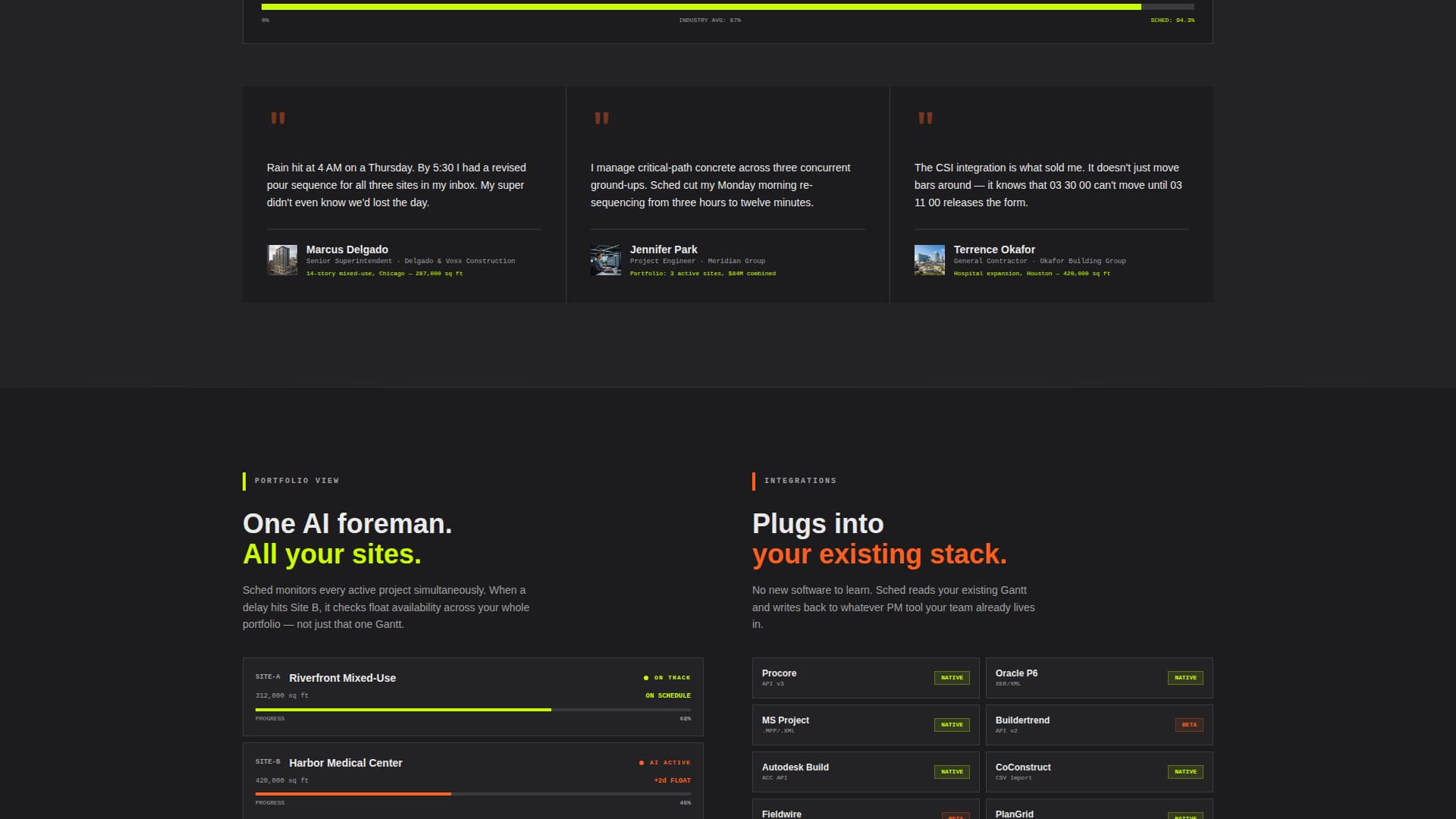1456x819 pixels.
Task: Click the NATIVE badge on the Procore card
Action: coord(952,678)
